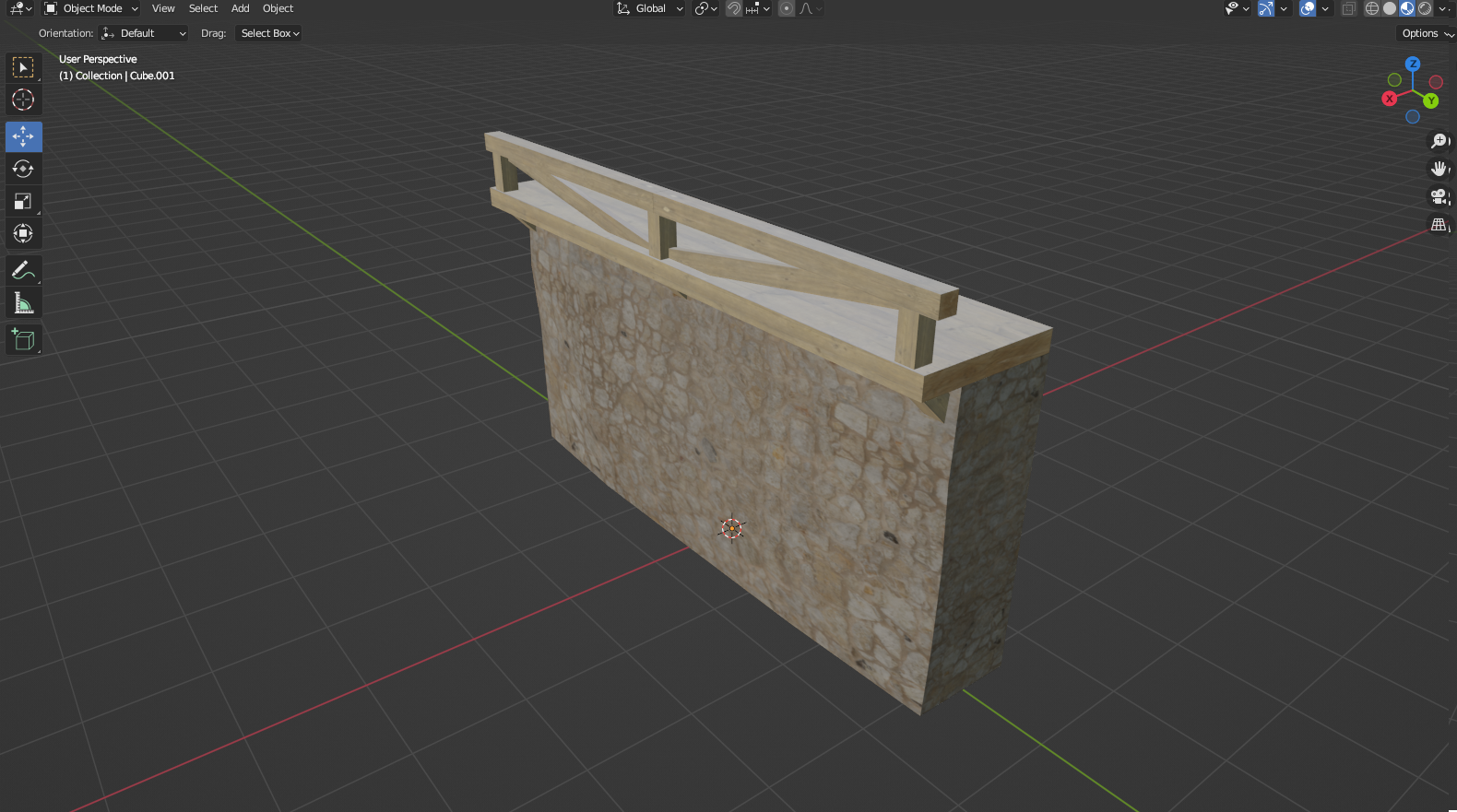Click the green Y axis on navigation gizmo
1457x812 pixels.
[x=1431, y=100]
